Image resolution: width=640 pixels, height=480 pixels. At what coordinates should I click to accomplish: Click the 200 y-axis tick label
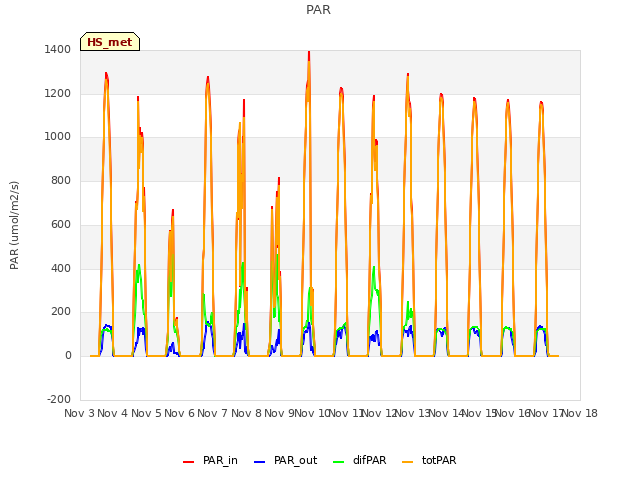pos(61,312)
